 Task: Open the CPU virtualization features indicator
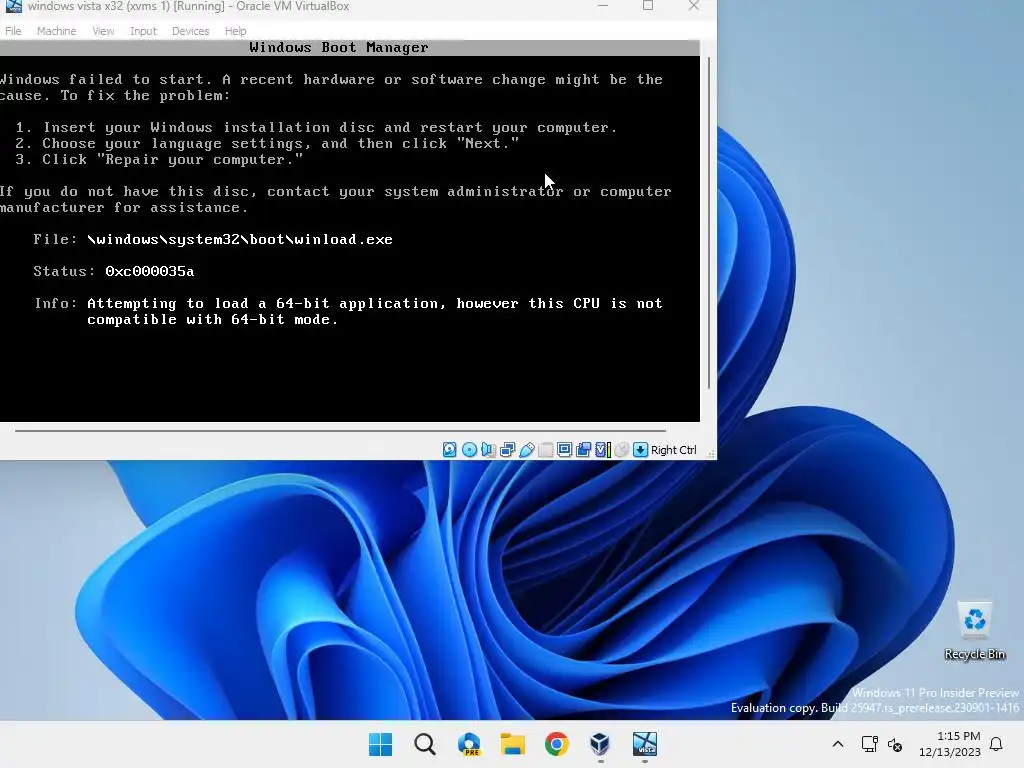pos(603,450)
